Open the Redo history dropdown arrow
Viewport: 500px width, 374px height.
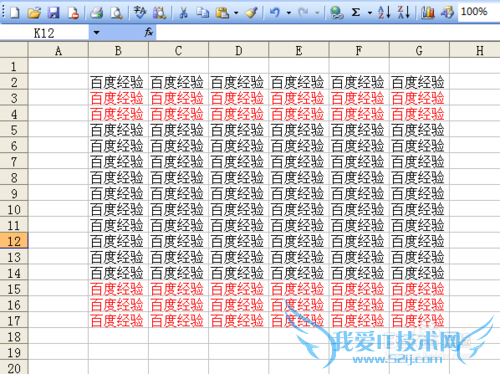(317, 13)
